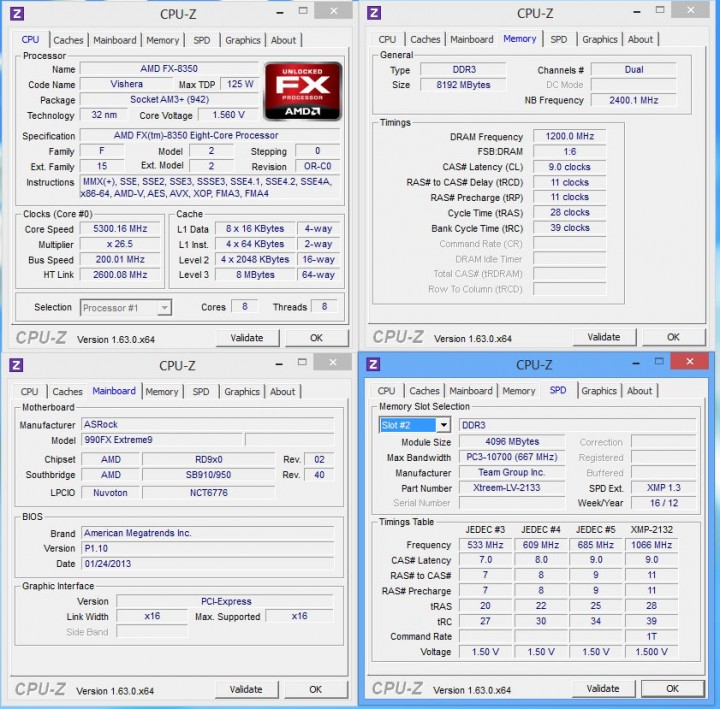
Task: Click the CPU-Z logo icon in SPD window
Action: pyautogui.click(x=373, y=364)
